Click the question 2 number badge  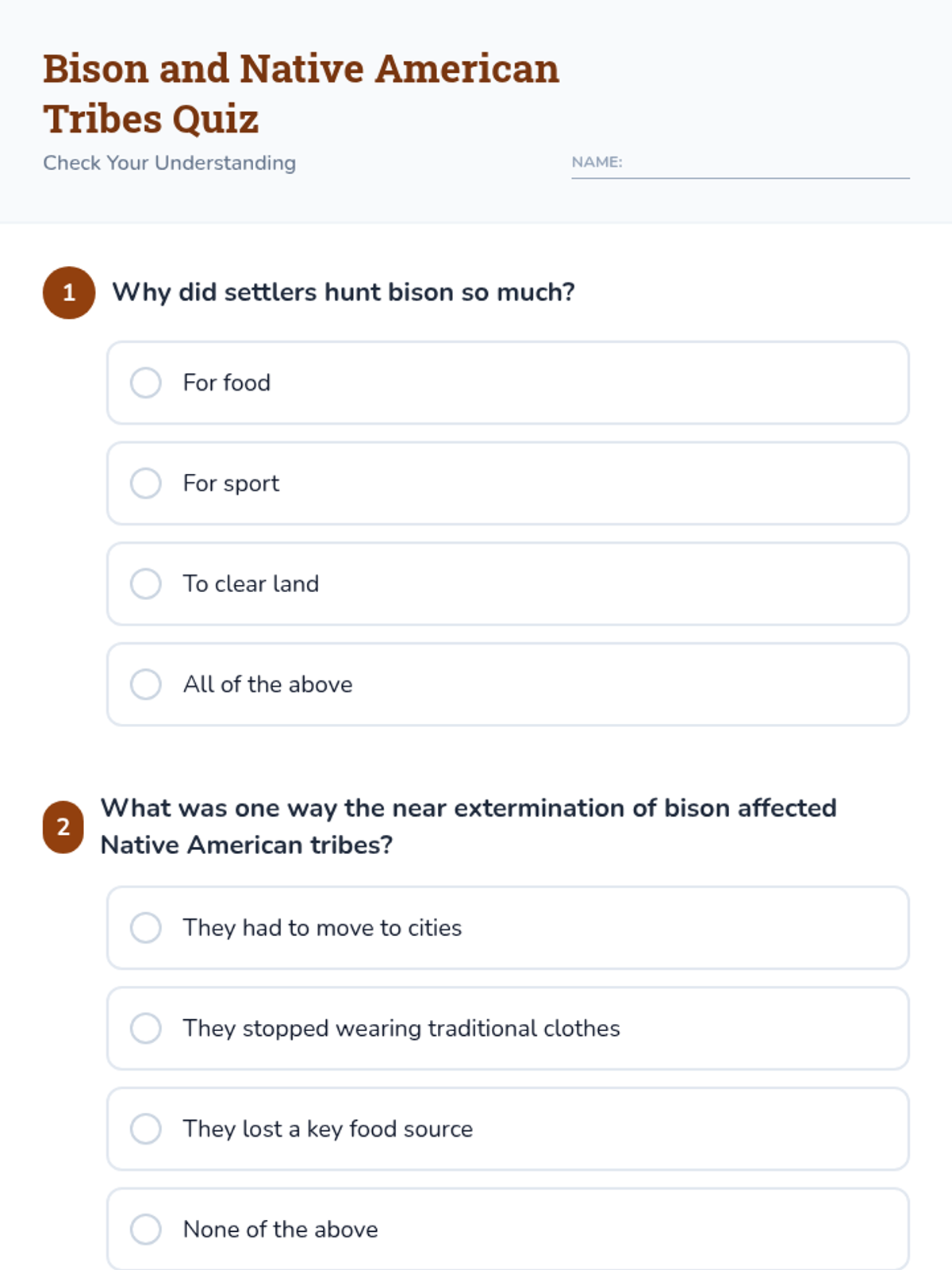tap(63, 827)
